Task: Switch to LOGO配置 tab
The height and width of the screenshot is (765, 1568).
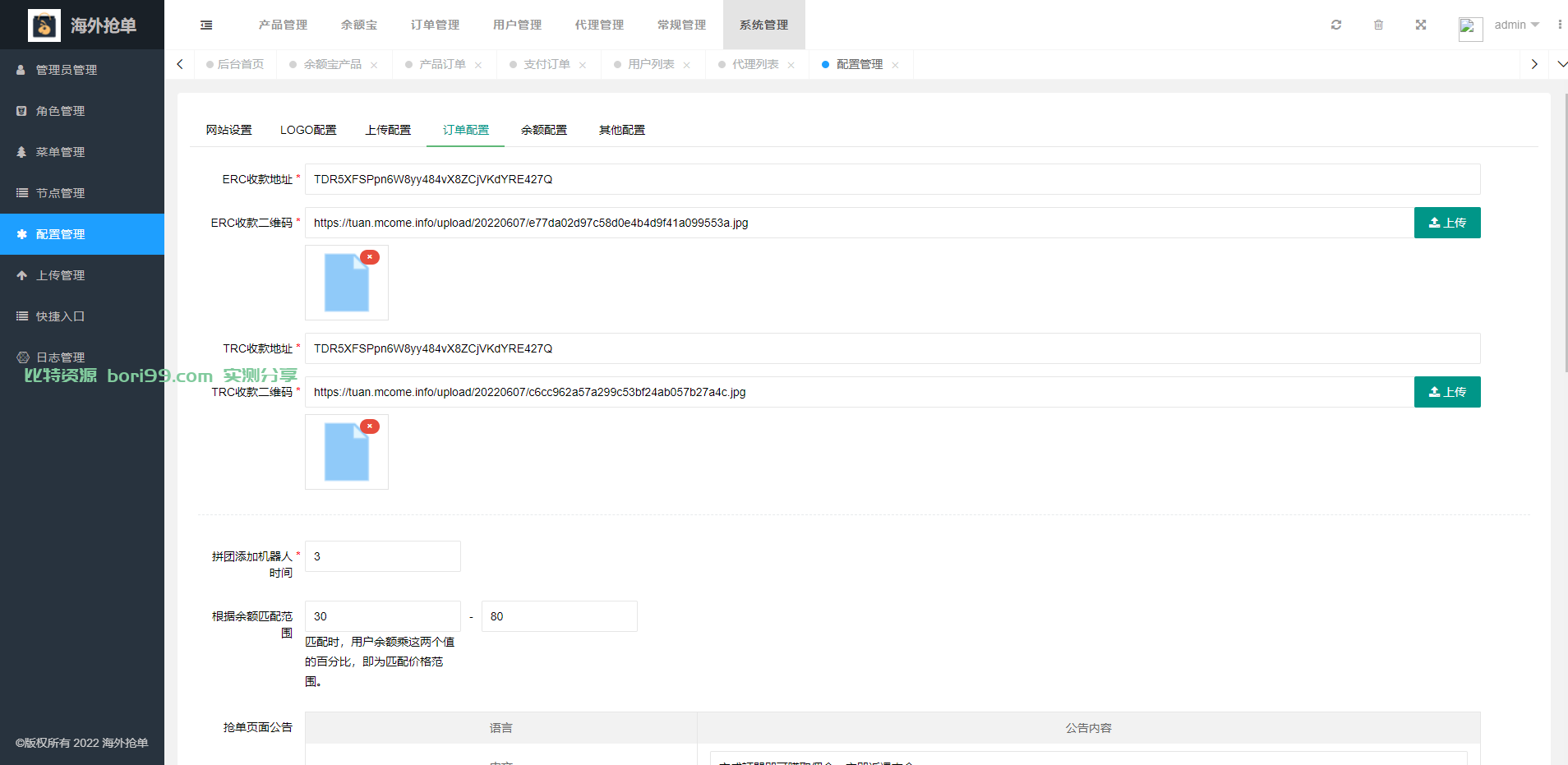Action: (x=308, y=130)
